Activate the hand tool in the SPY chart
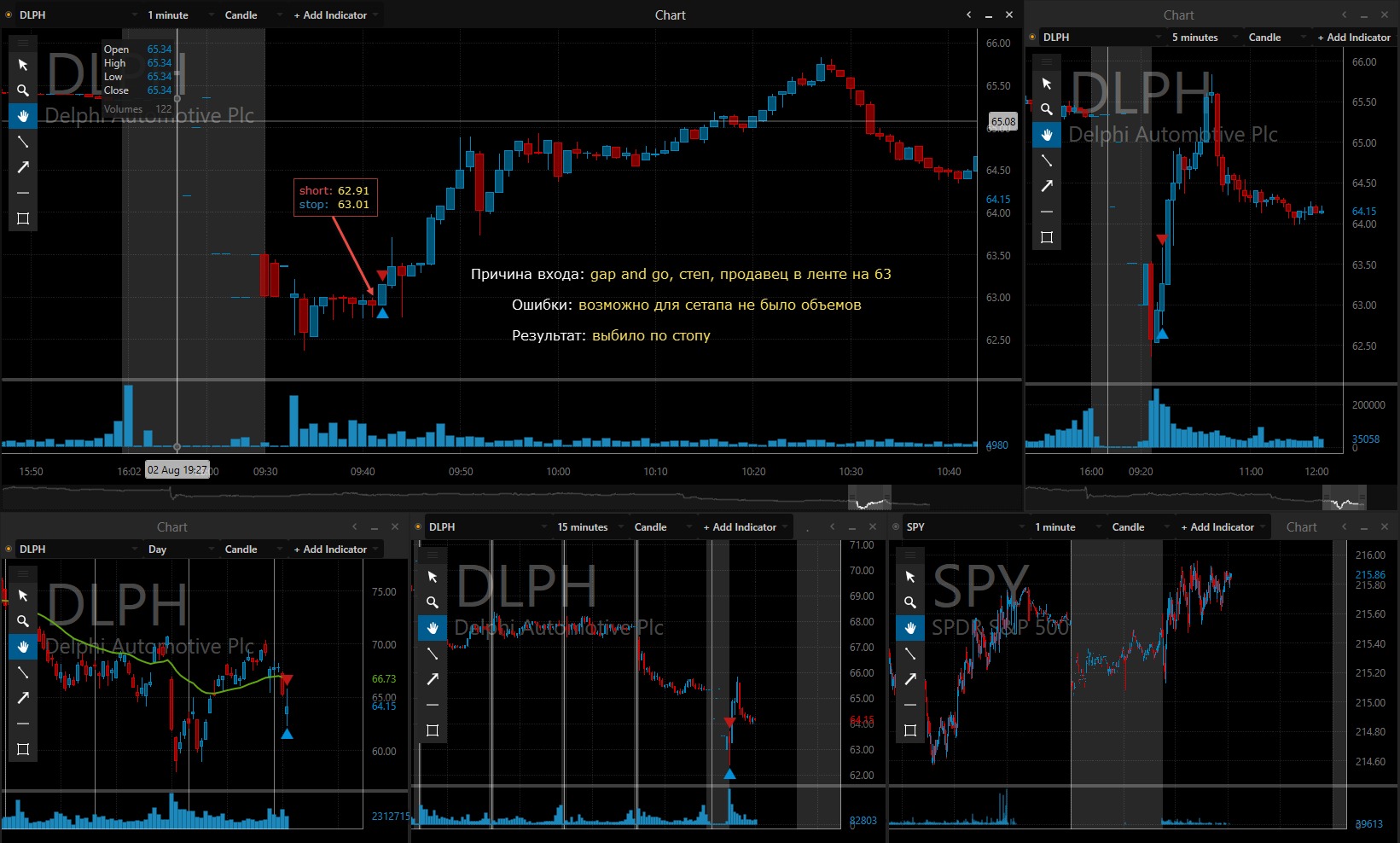Viewport: 1400px width, 843px height. click(x=910, y=628)
